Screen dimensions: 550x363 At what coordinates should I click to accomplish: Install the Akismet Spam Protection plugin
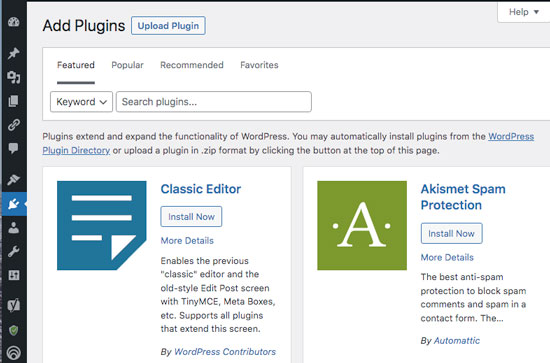point(451,234)
